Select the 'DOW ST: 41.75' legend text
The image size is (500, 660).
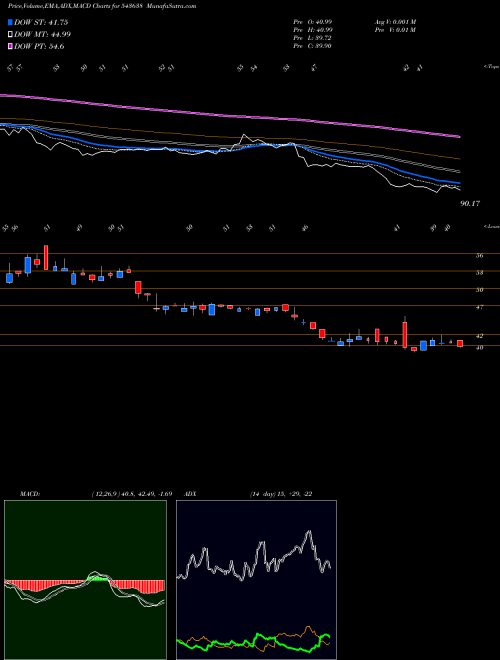(x=41, y=22)
